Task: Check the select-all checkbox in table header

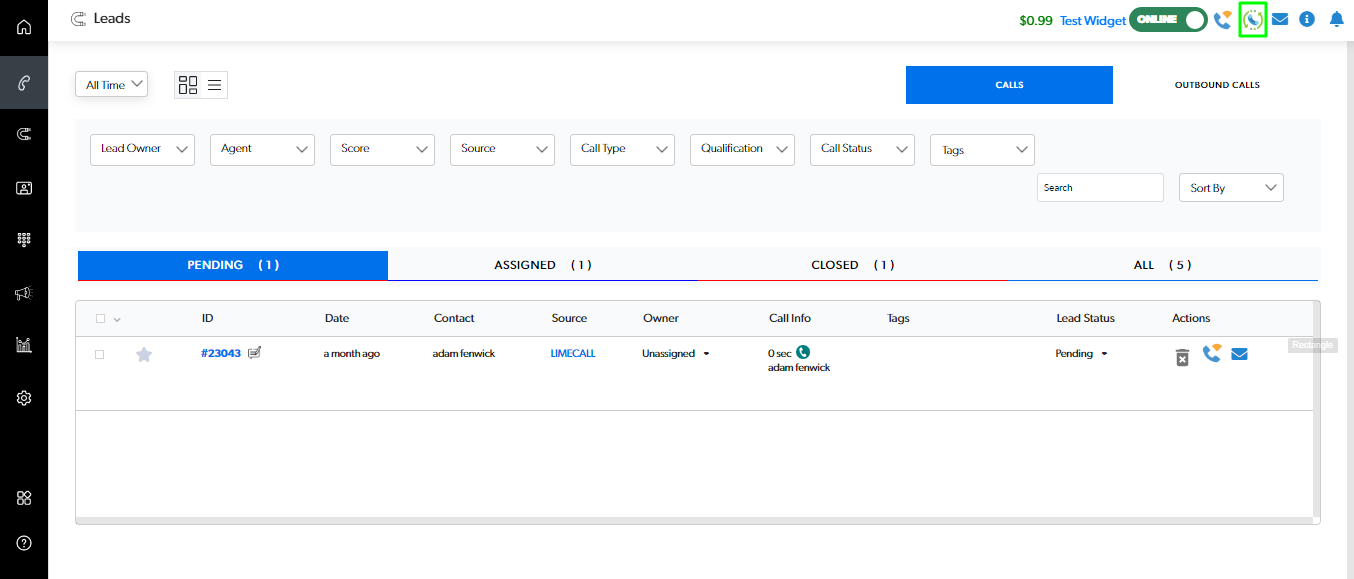Action: (x=100, y=319)
